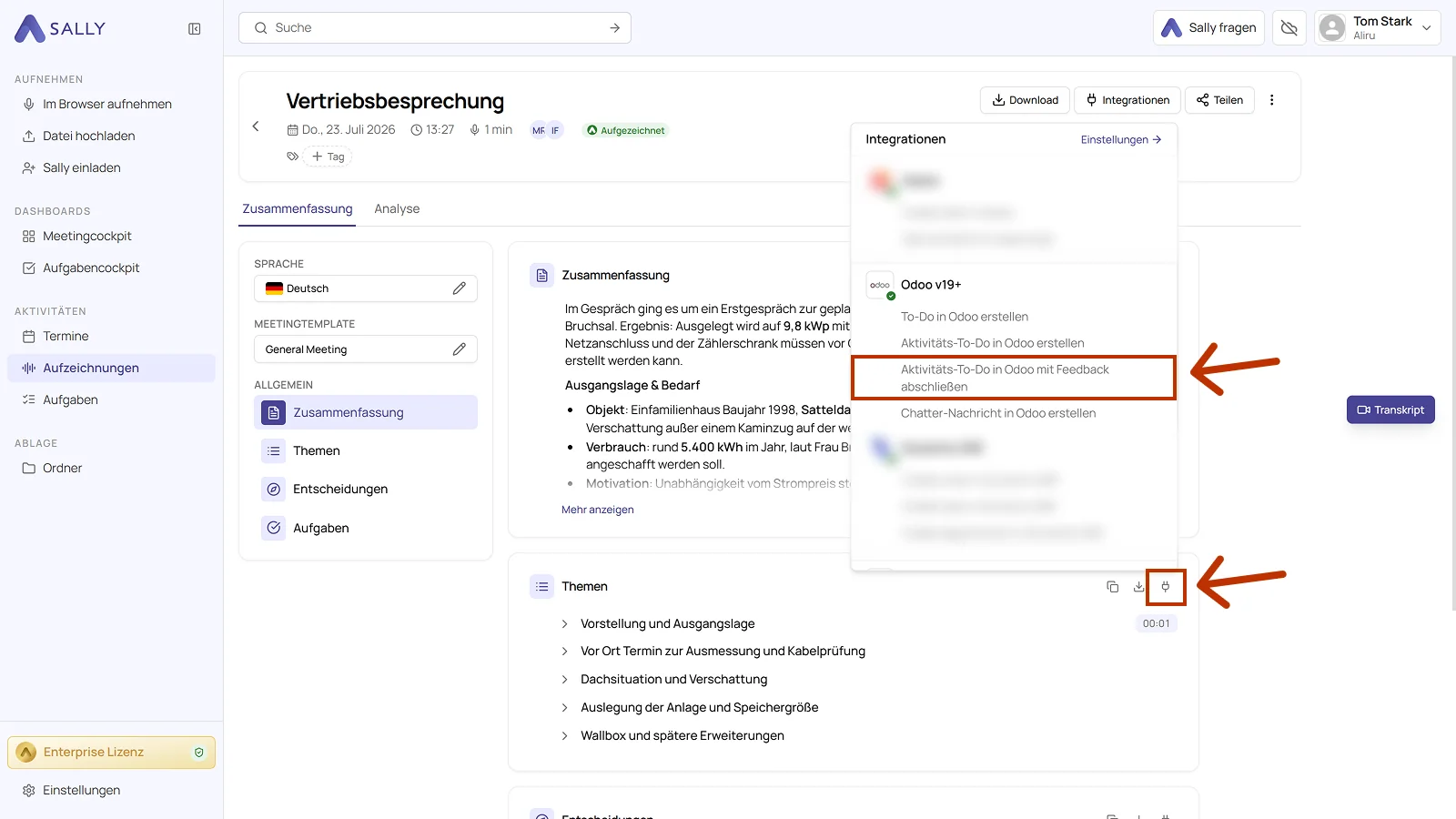Click Mehr anzeigen link
Viewport: 1456px width, 819px height.
pos(598,510)
